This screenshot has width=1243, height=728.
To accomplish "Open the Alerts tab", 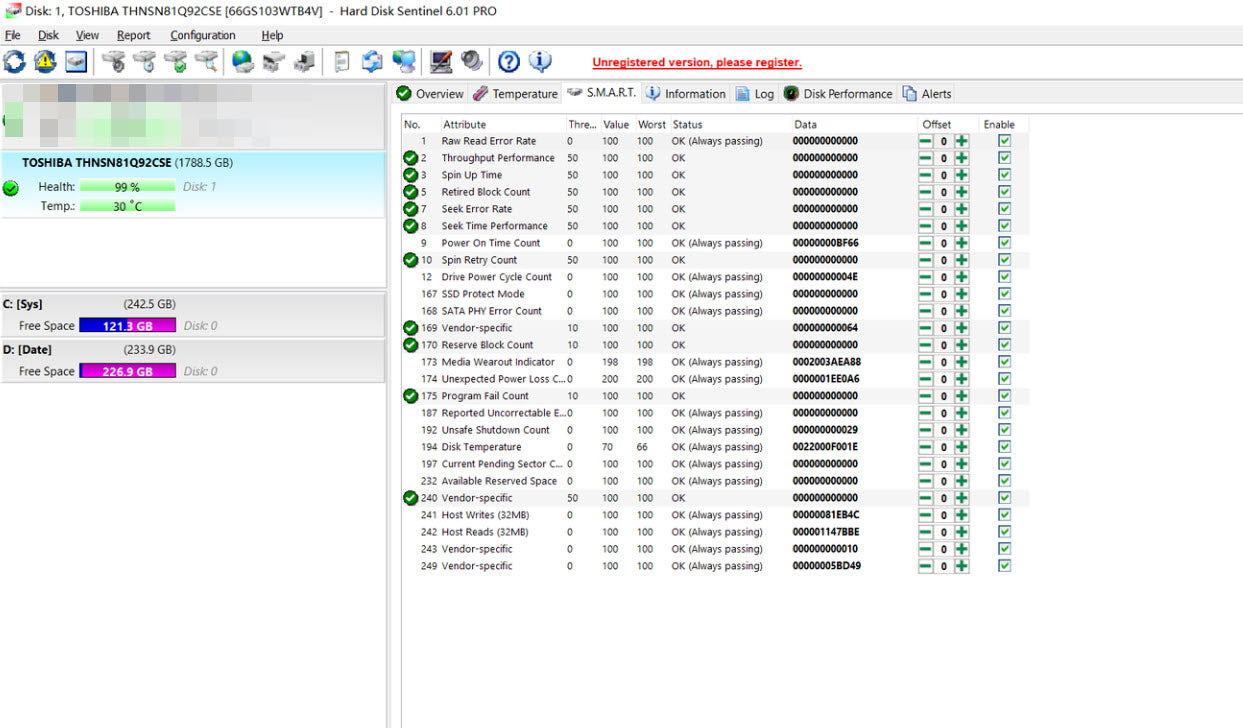I will [x=927, y=93].
